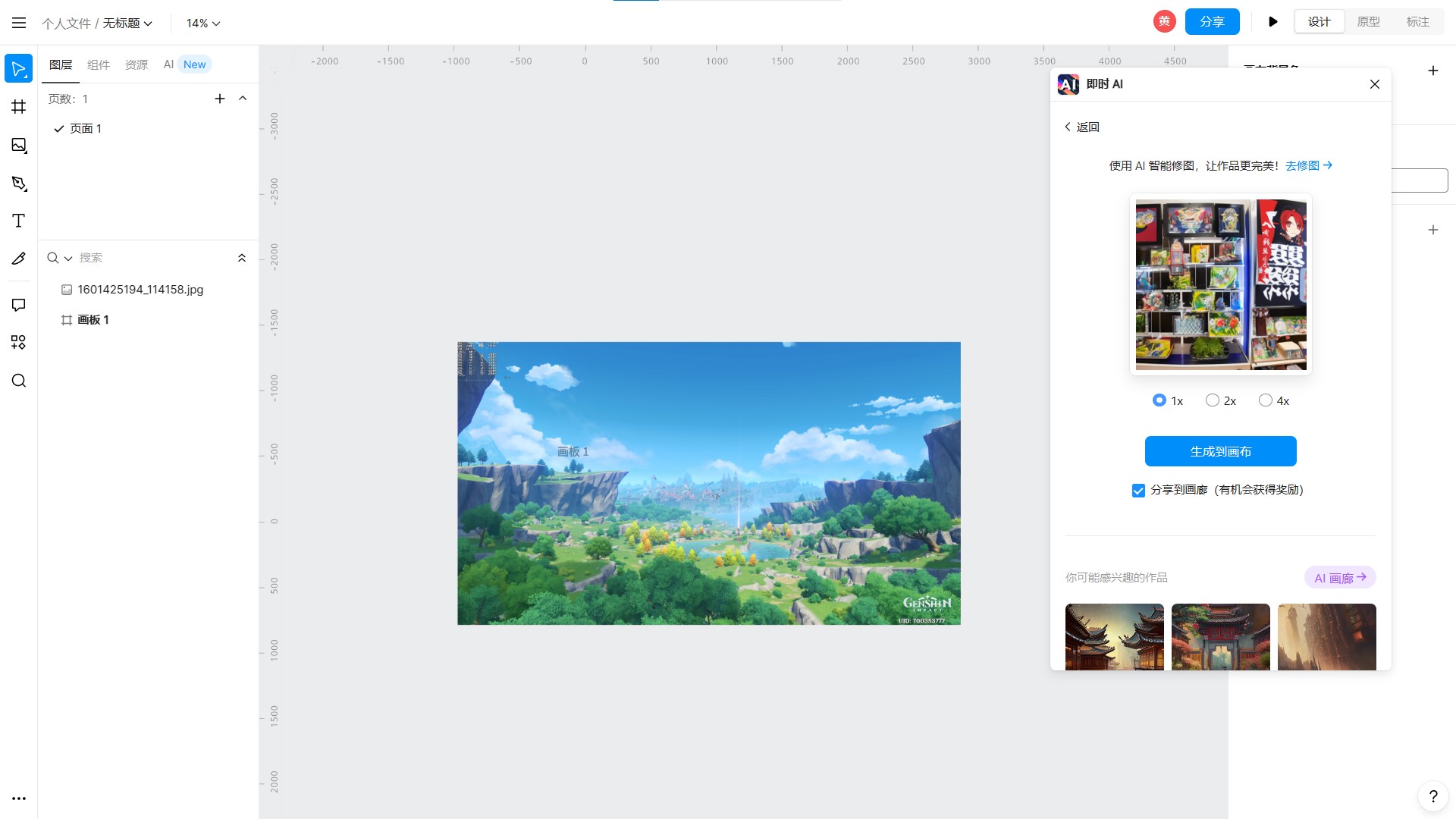Select the Pen tool
Image resolution: width=1456 pixels, height=819 pixels.
tap(19, 183)
